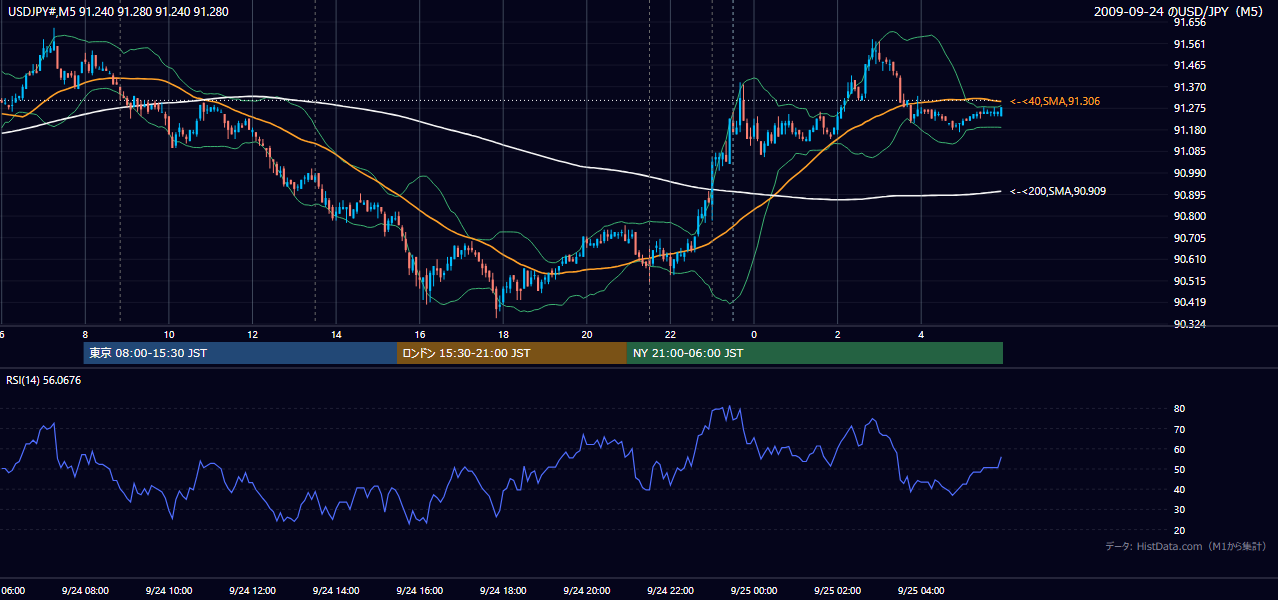Screen dimensions: 1278x600
Task: Click the RSI(14) 56.0676 indicator label
Action: (x=44, y=380)
